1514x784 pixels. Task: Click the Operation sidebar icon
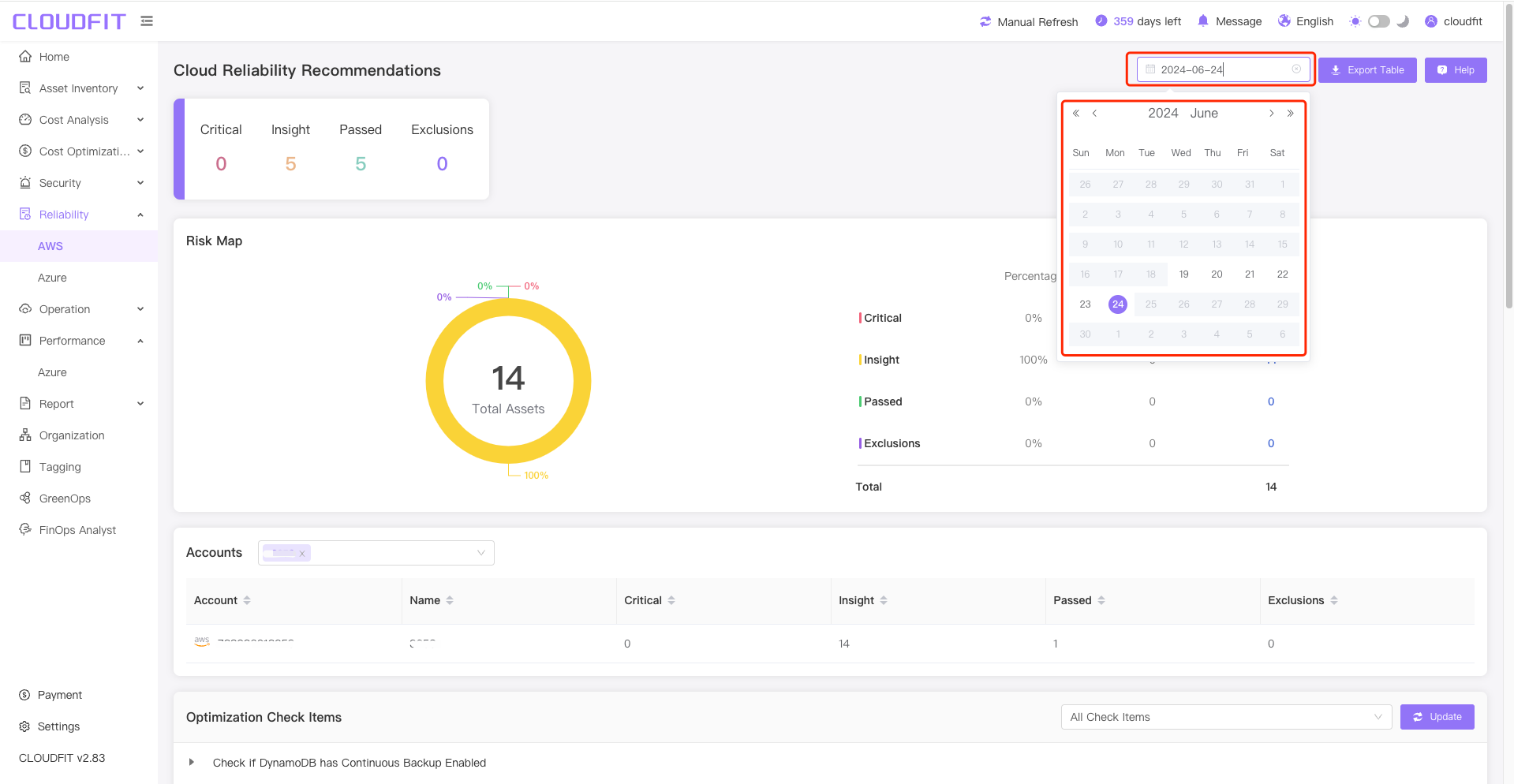point(25,309)
